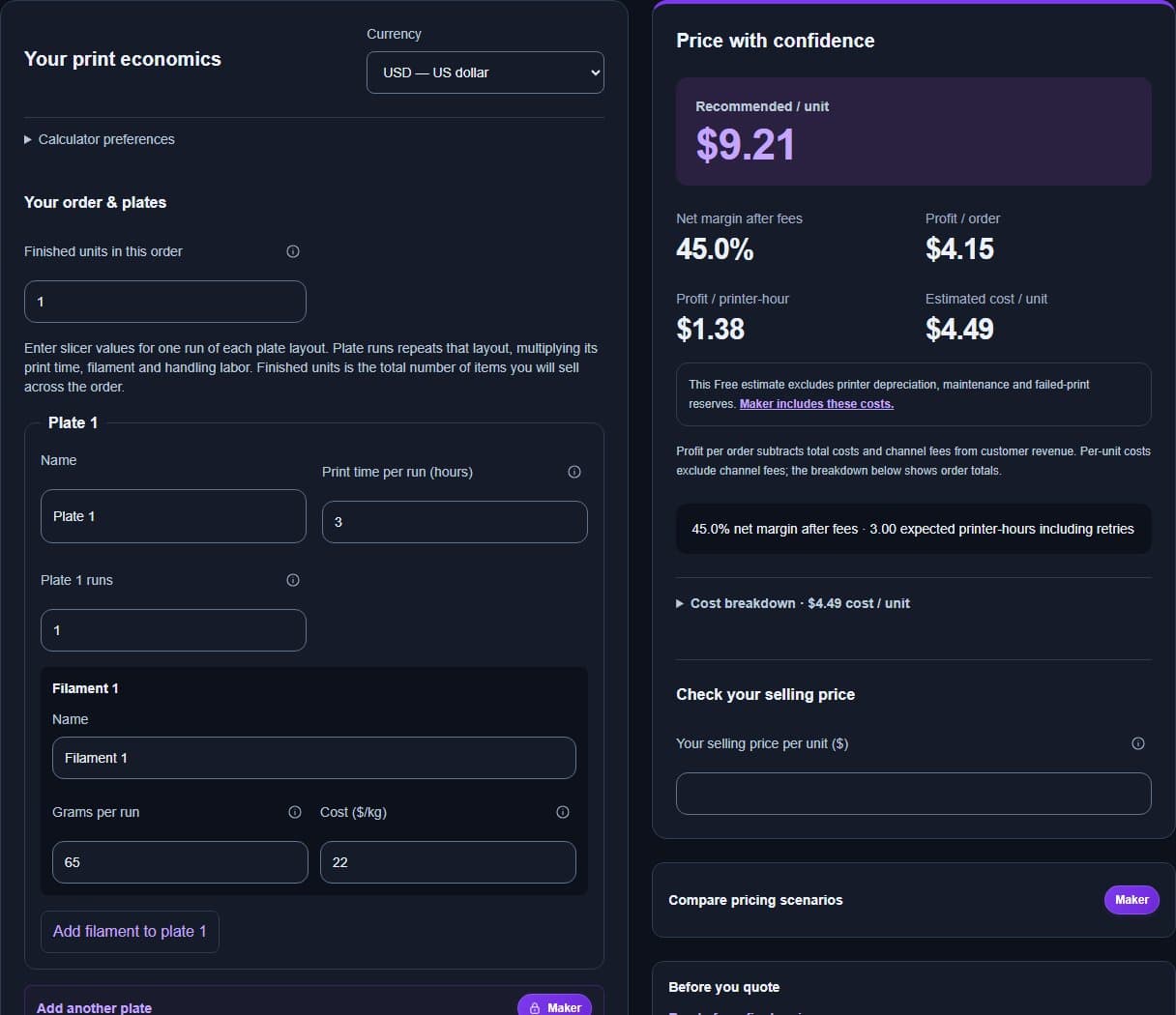Click the Price with confidence heading
This screenshot has height=1015, width=1176.
pos(776,41)
